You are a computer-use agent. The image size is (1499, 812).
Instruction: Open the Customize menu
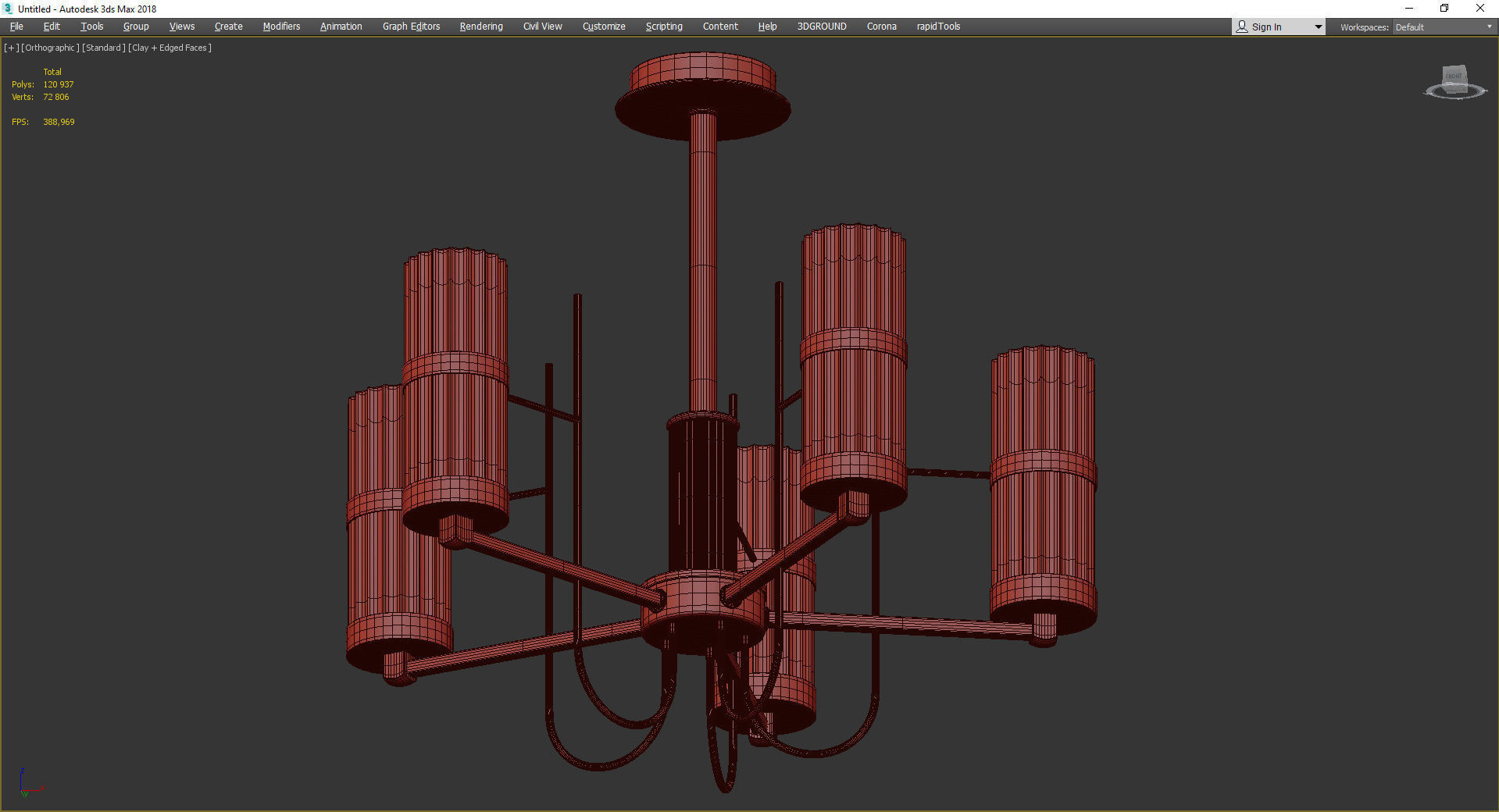(604, 27)
